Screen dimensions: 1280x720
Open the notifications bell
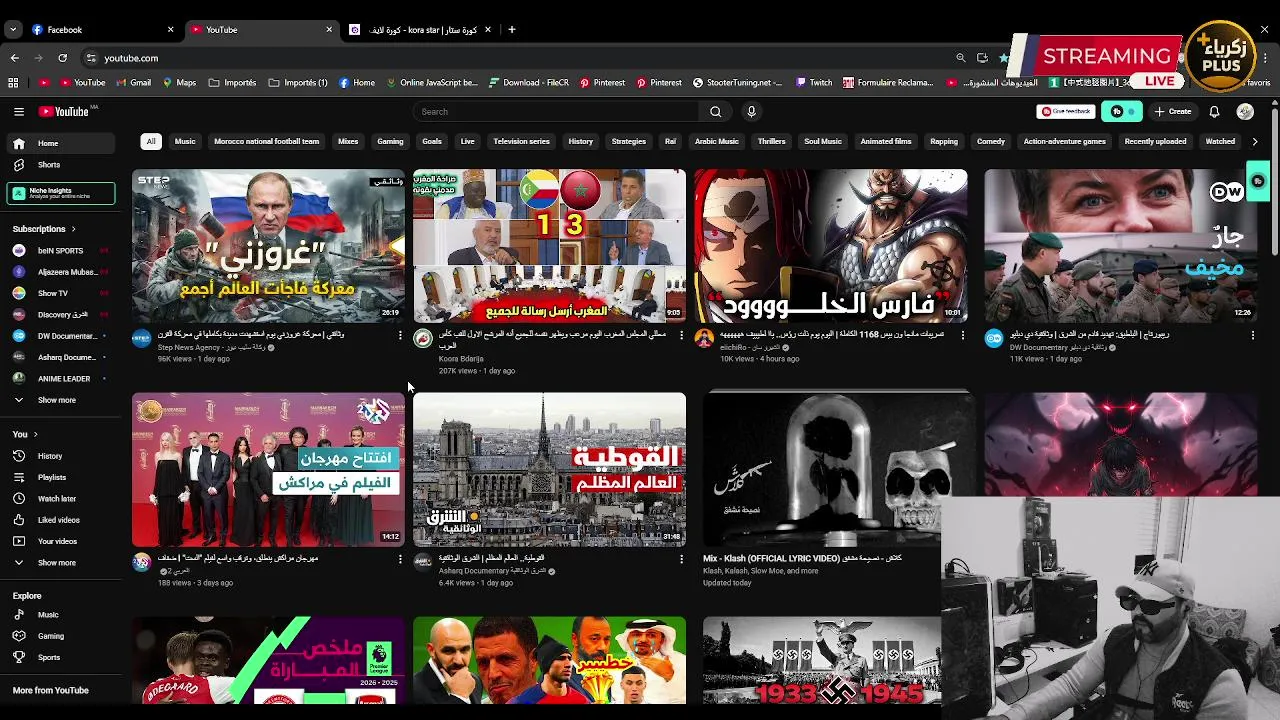pos(1214,112)
